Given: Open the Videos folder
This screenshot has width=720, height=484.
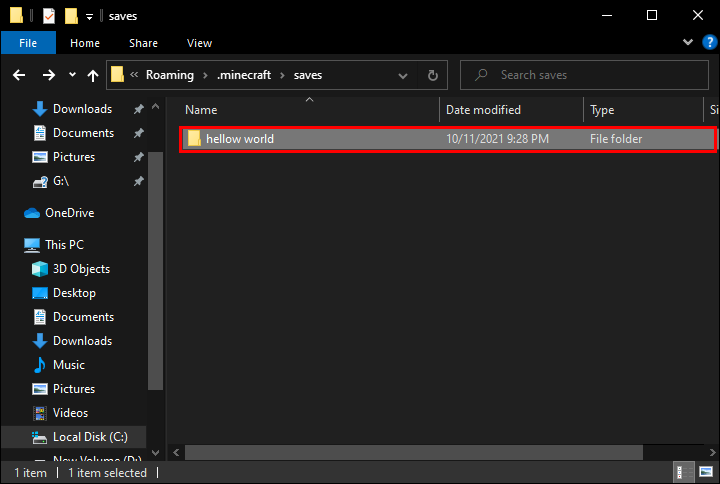Looking at the screenshot, I should click(x=70, y=413).
